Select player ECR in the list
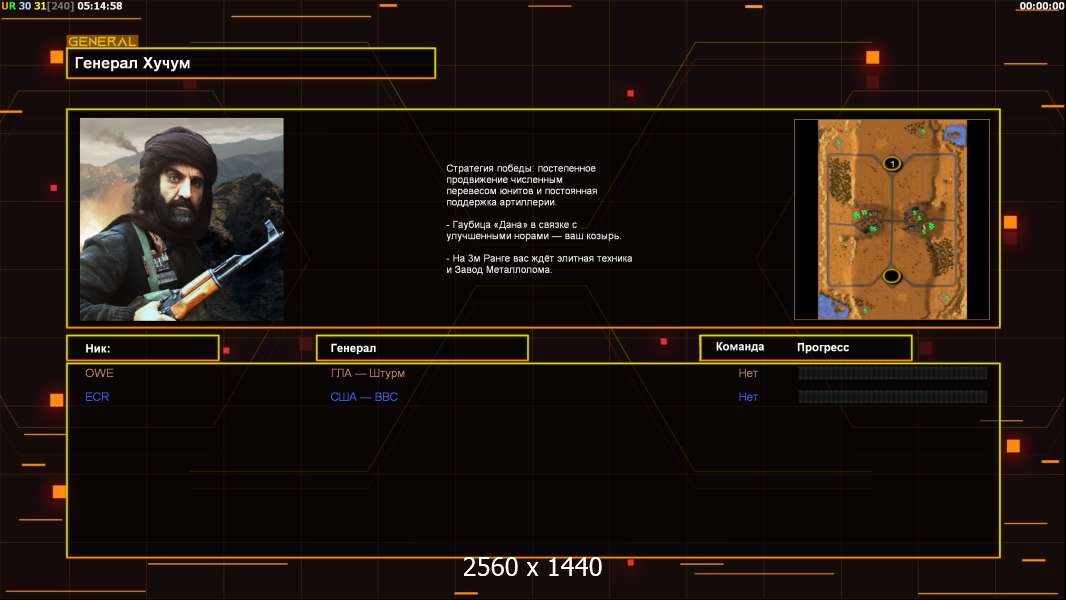Image resolution: width=1066 pixels, height=600 pixels. point(97,397)
